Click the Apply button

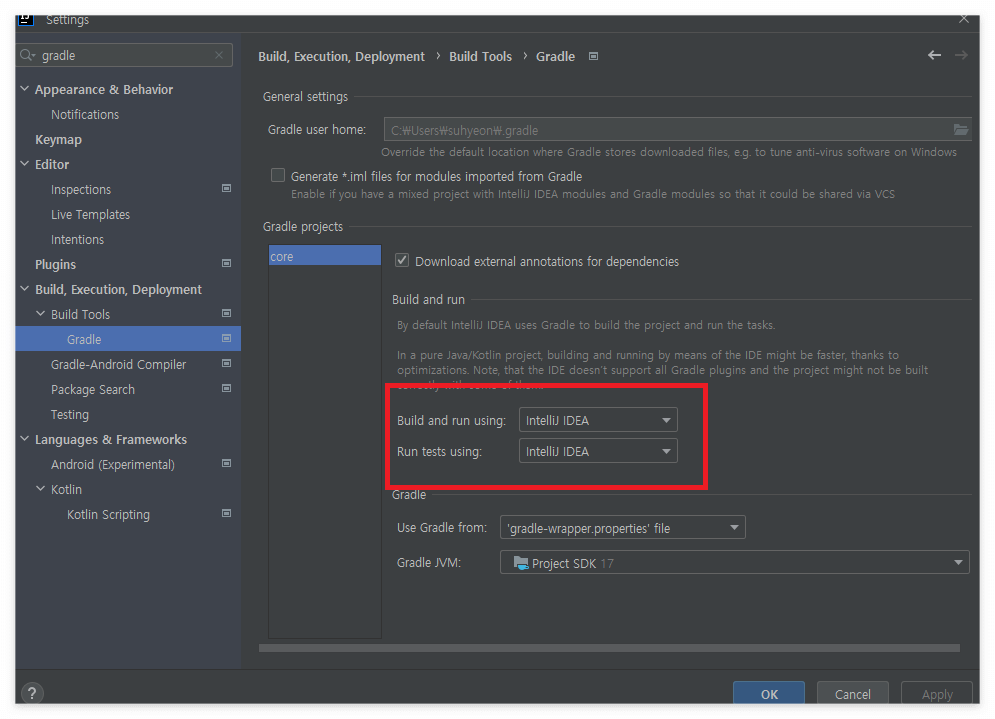coord(937,694)
